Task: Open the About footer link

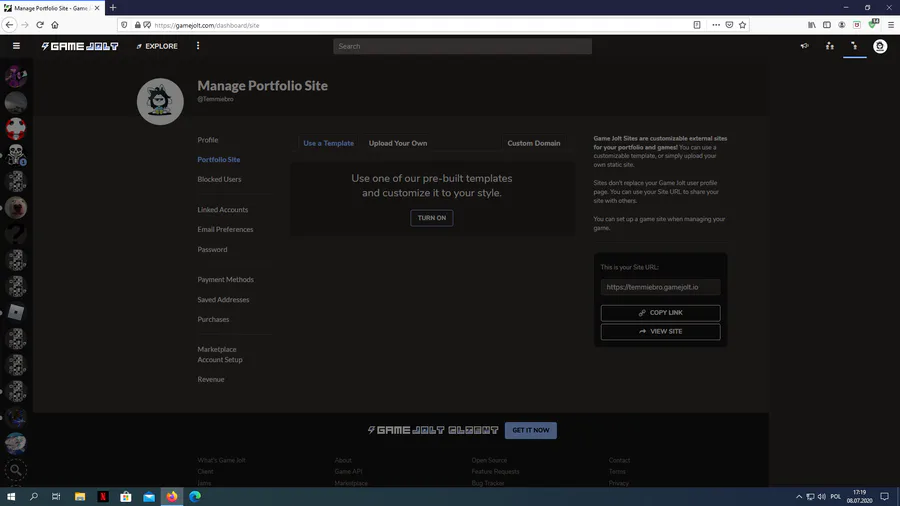Action: pyautogui.click(x=343, y=460)
